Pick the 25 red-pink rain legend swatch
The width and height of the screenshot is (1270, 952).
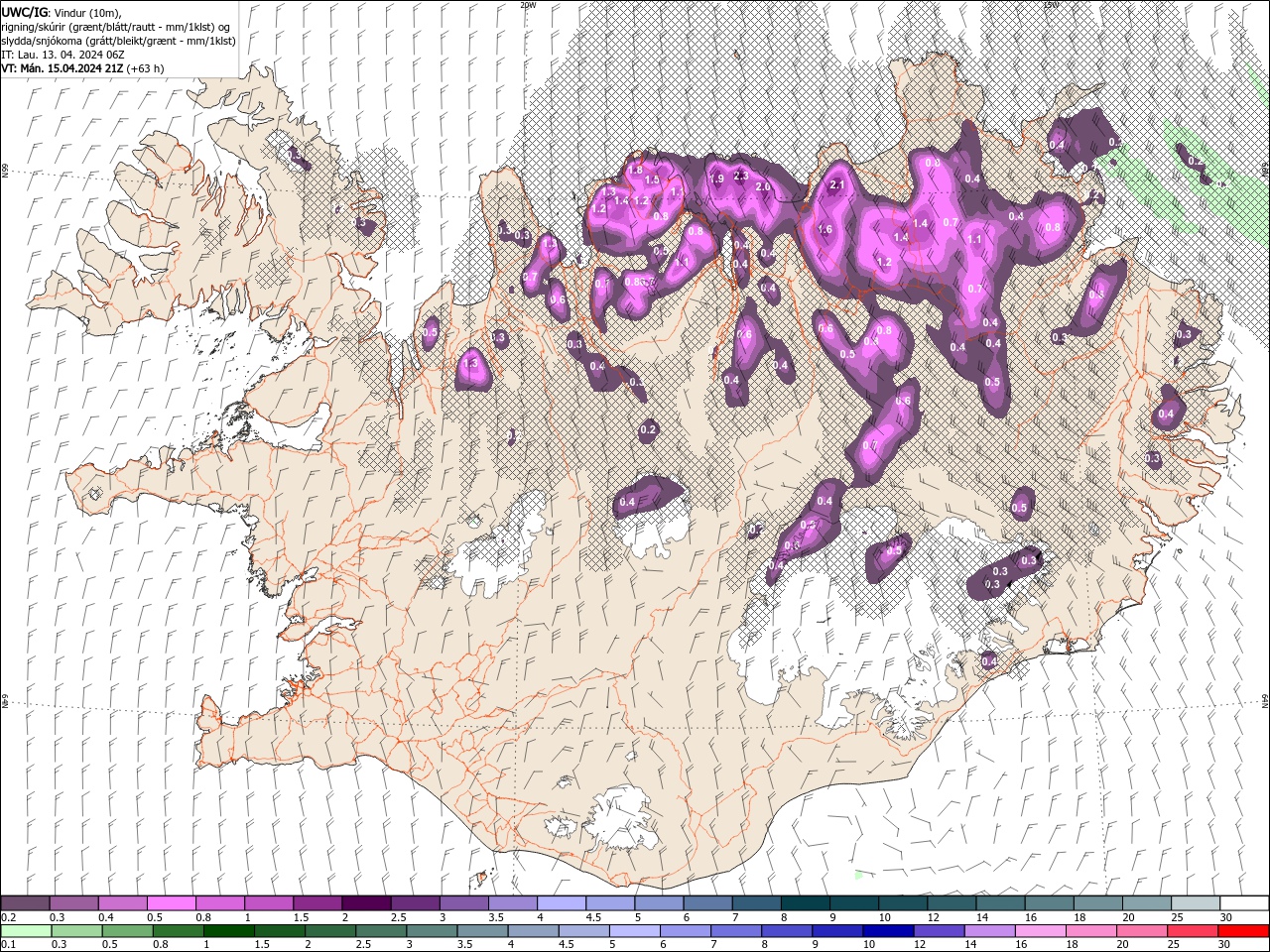click(1195, 931)
